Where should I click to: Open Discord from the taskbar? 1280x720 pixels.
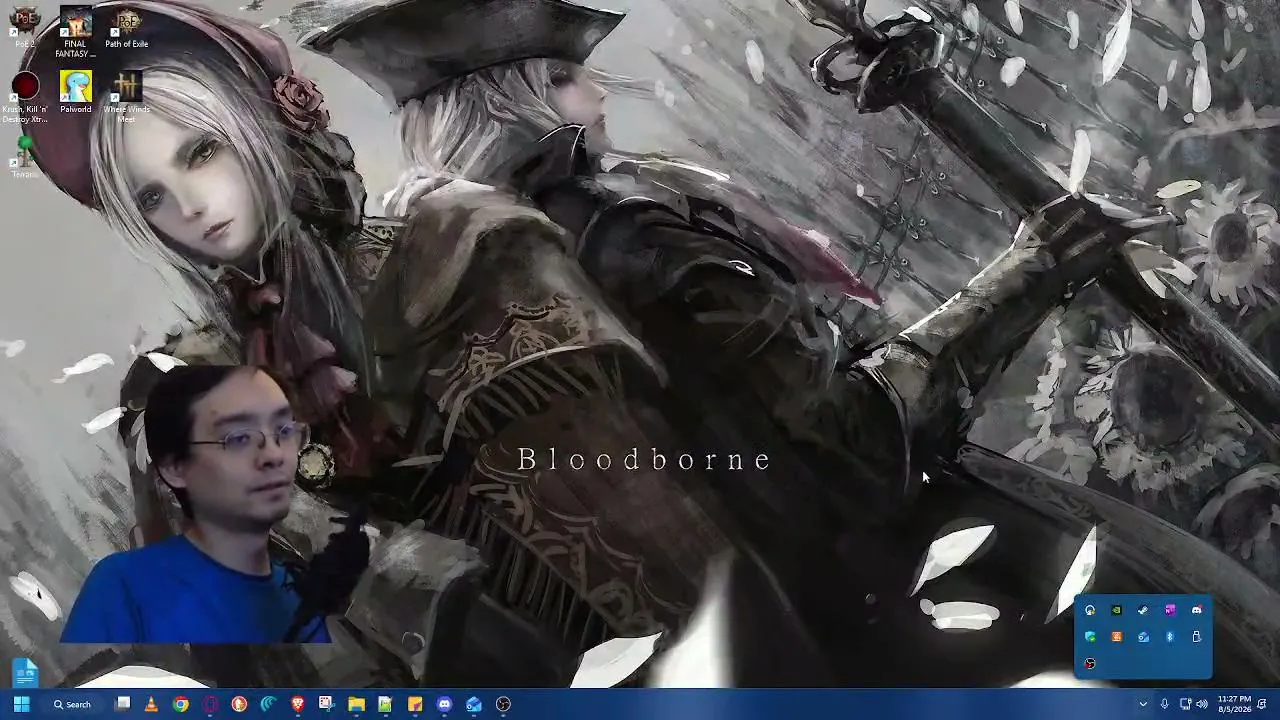(444, 704)
